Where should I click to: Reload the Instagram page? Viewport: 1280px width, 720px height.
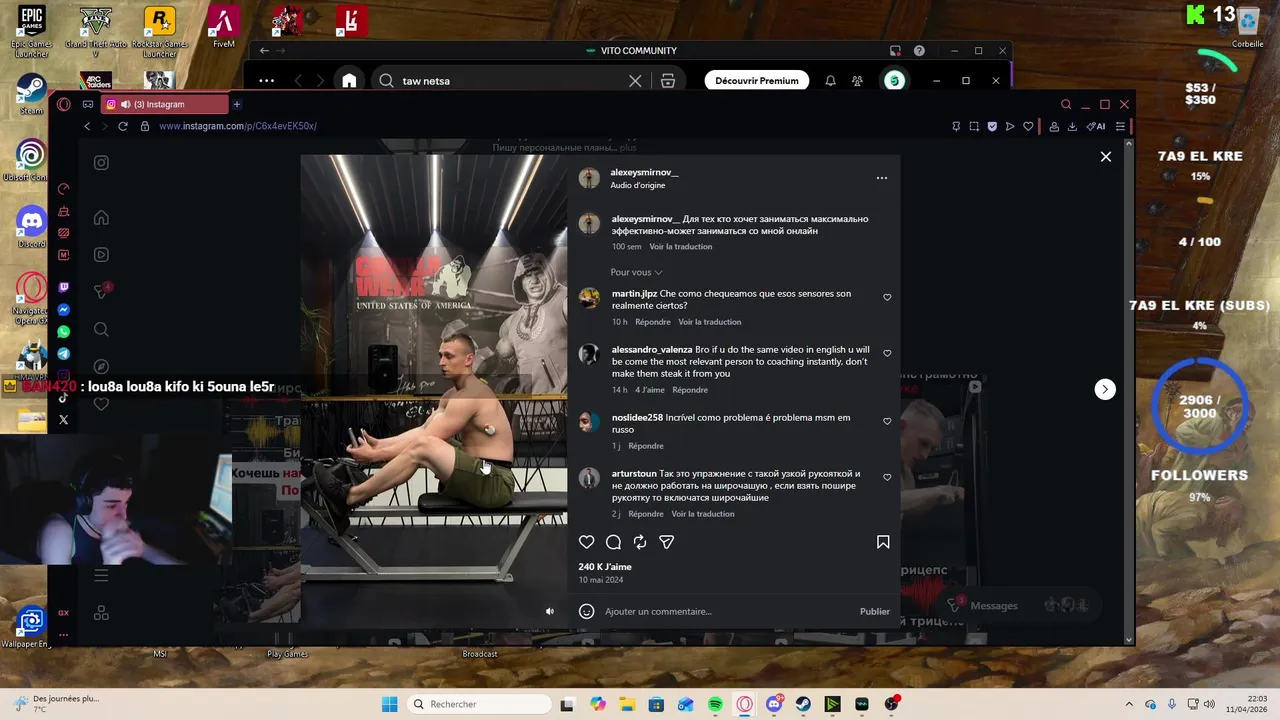tap(123, 126)
